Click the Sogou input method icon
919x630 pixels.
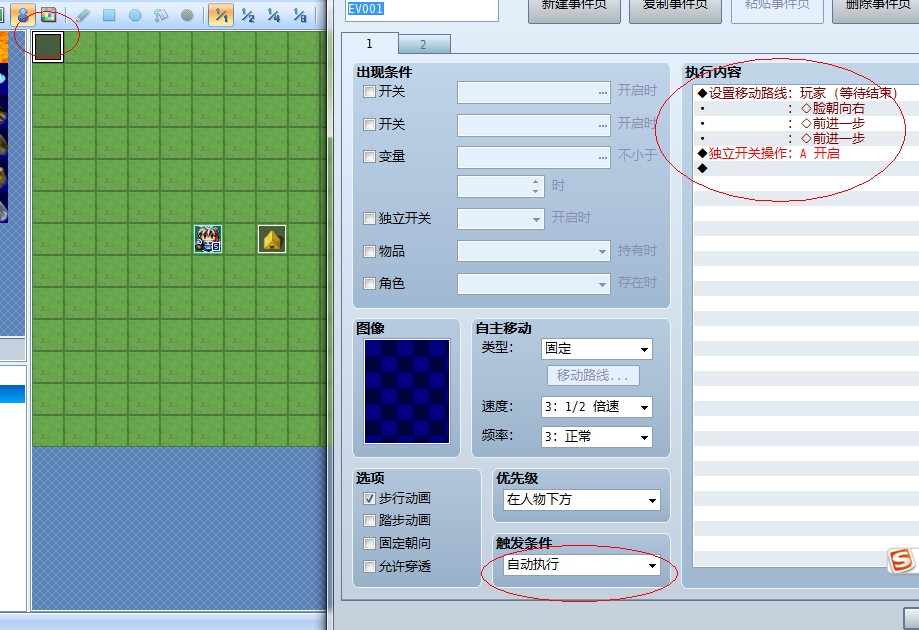[901, 560]
